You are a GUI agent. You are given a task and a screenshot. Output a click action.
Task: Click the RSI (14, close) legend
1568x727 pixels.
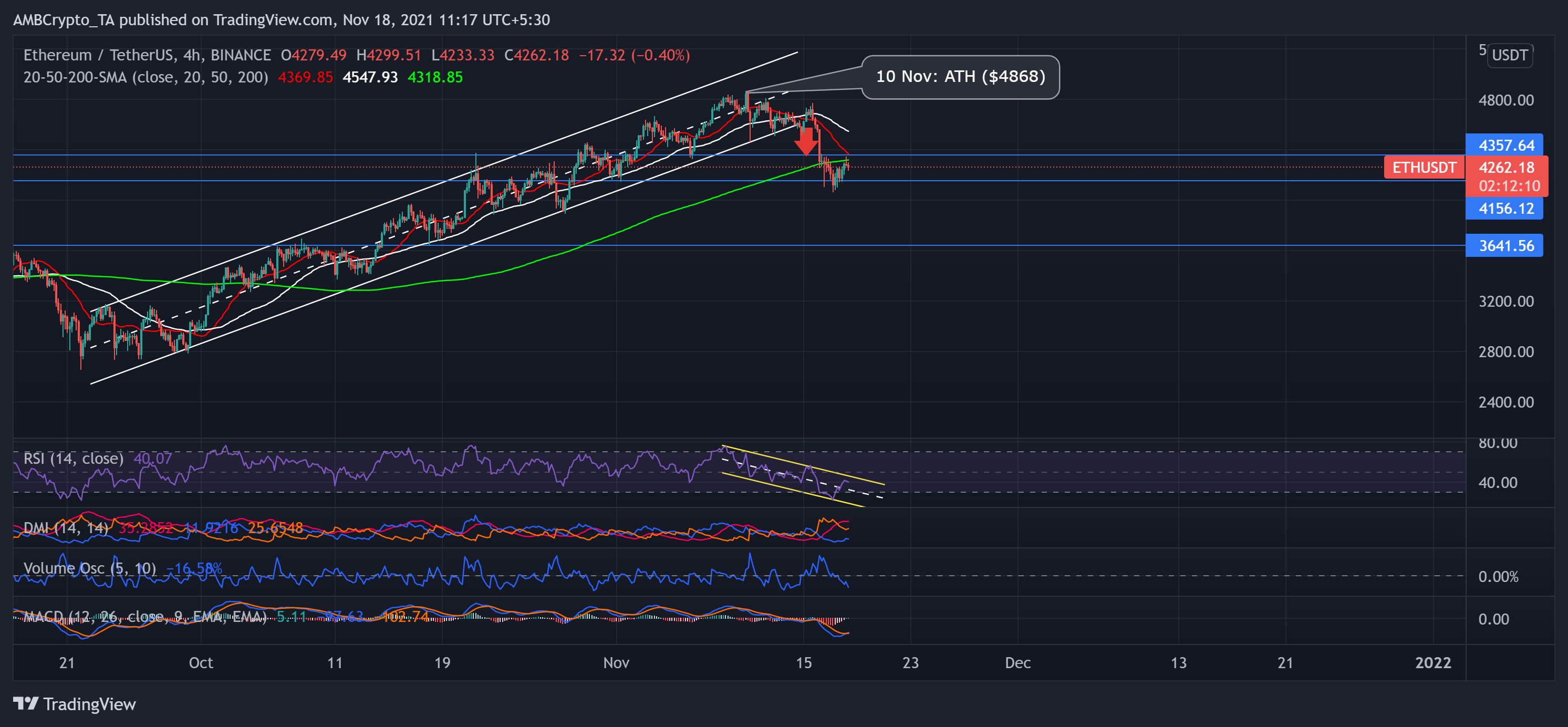coord(73,458)
